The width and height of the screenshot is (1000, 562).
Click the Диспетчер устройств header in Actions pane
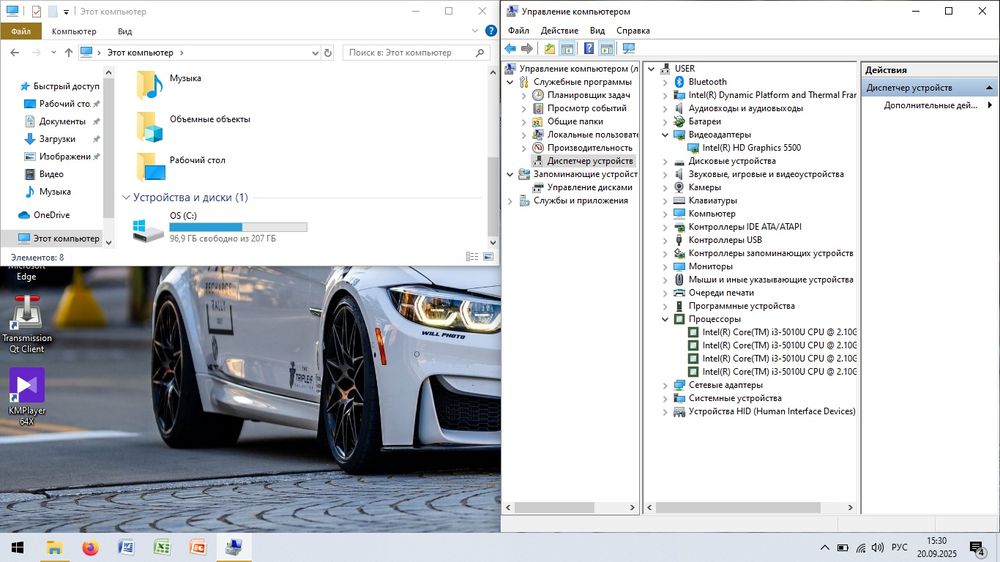point(929,87)
